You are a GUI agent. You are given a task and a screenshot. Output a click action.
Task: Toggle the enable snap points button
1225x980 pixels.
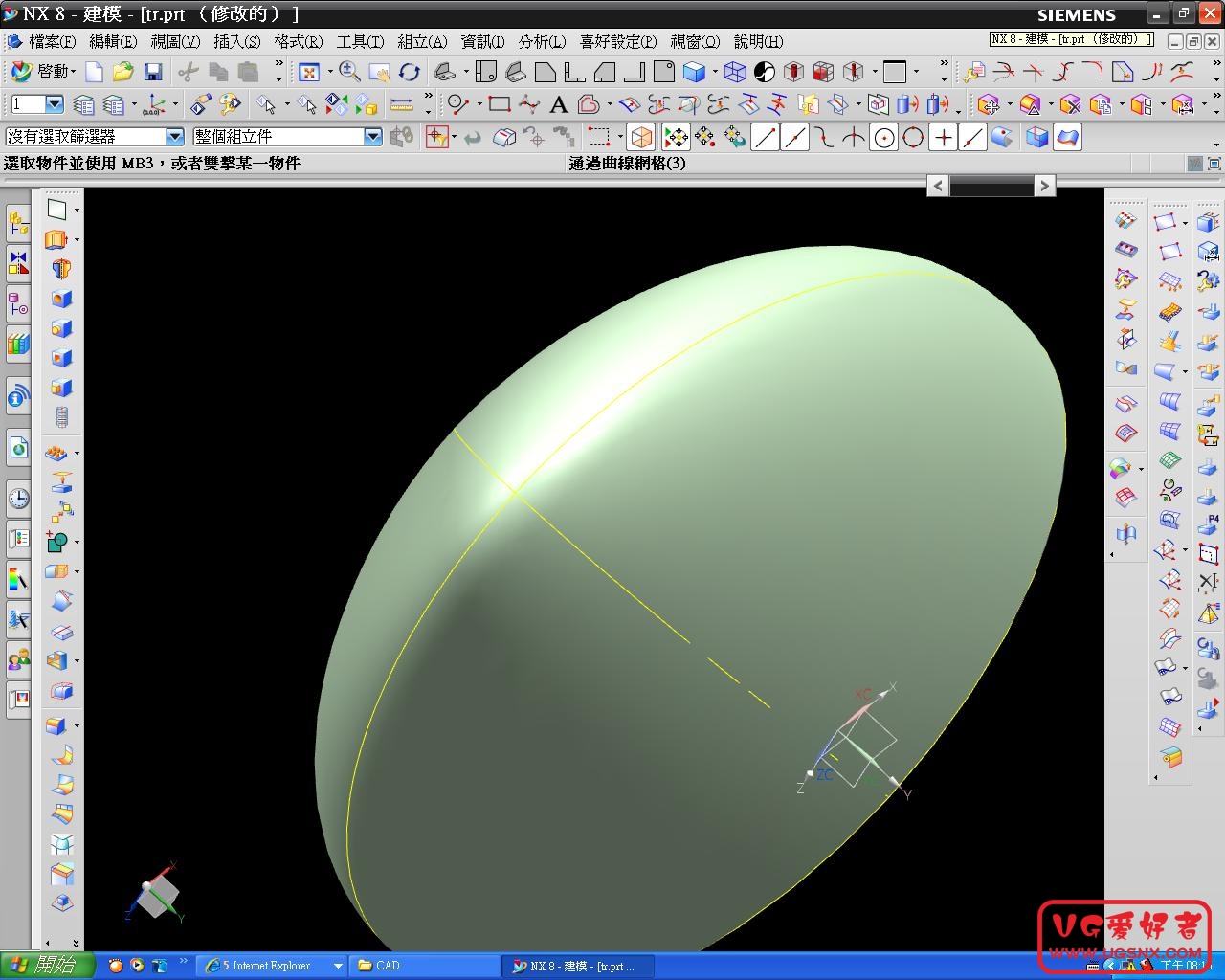click(675, 138)
